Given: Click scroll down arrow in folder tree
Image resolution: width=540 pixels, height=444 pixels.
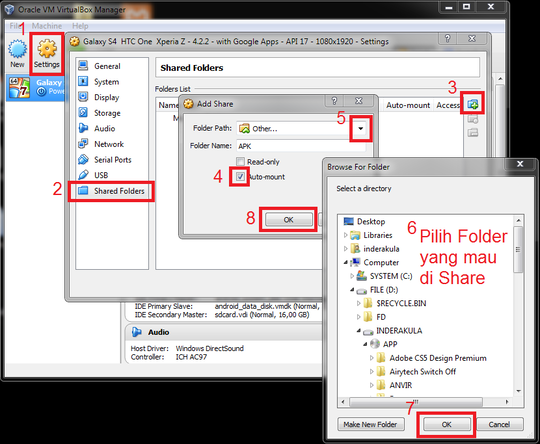Looking at the screenshot, I should [518, 391].
